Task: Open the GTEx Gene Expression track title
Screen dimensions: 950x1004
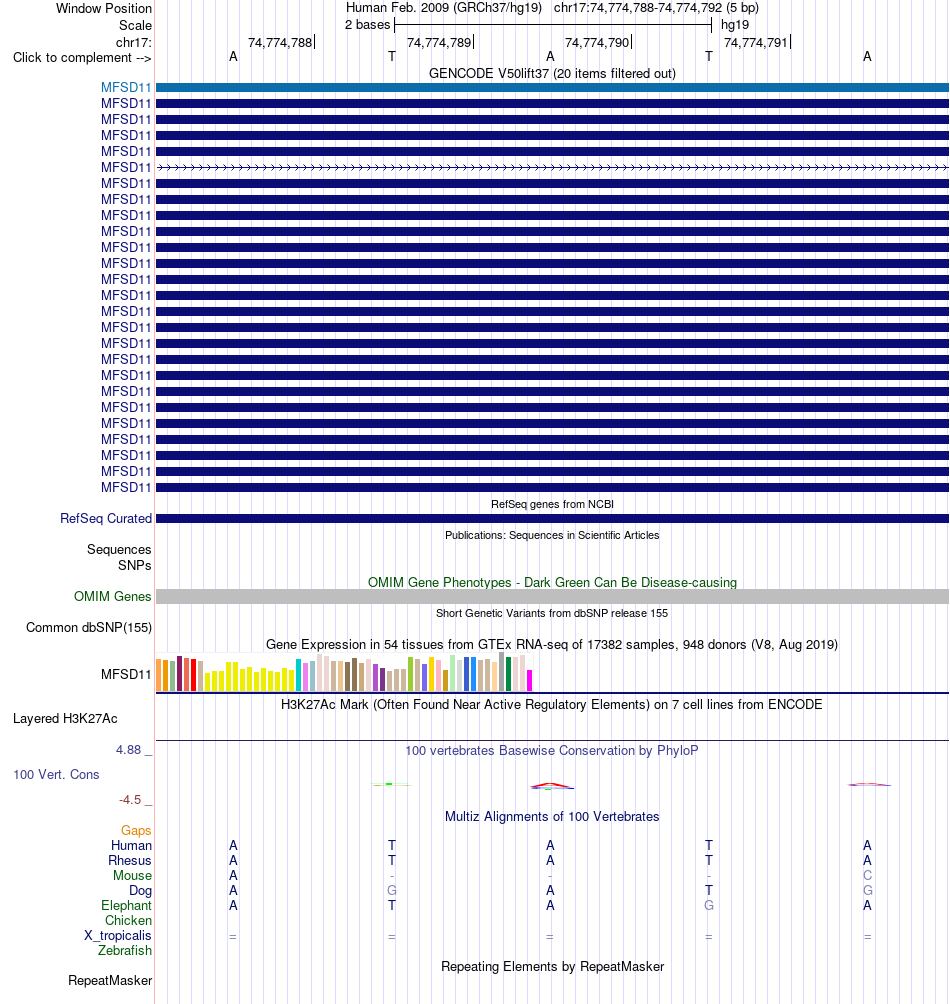Action: tap(552, 644)
